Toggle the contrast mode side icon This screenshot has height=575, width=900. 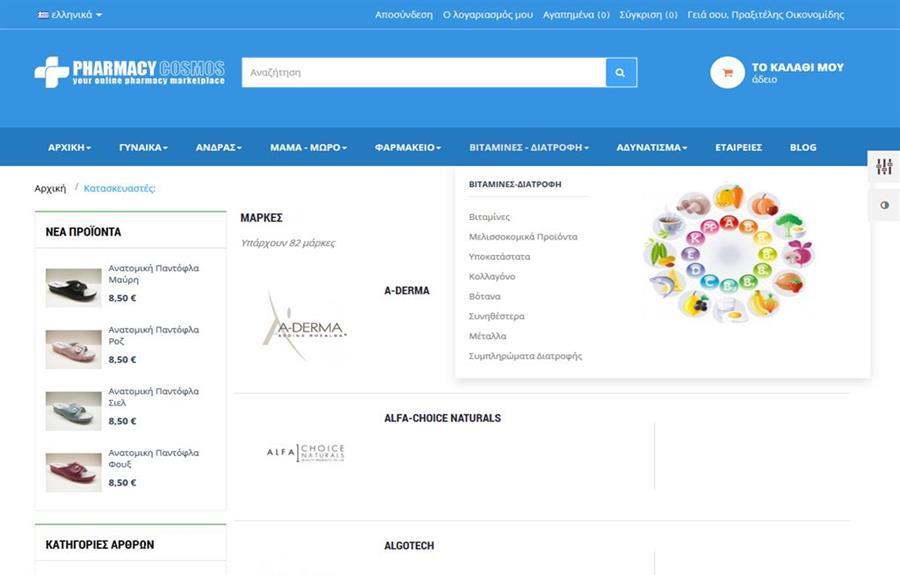tap(884, 205)
